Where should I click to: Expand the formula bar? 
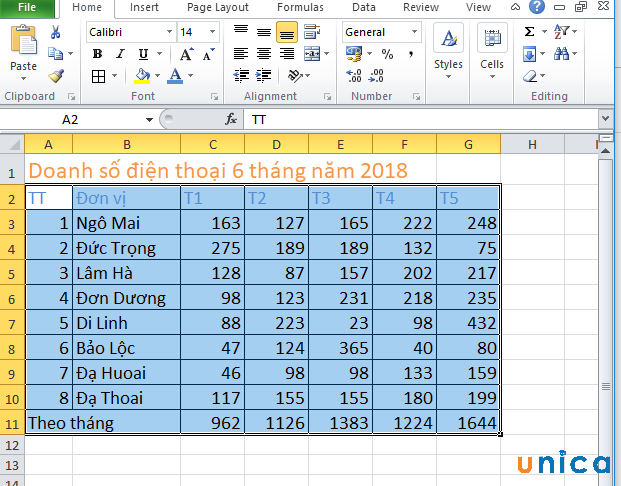605,118
